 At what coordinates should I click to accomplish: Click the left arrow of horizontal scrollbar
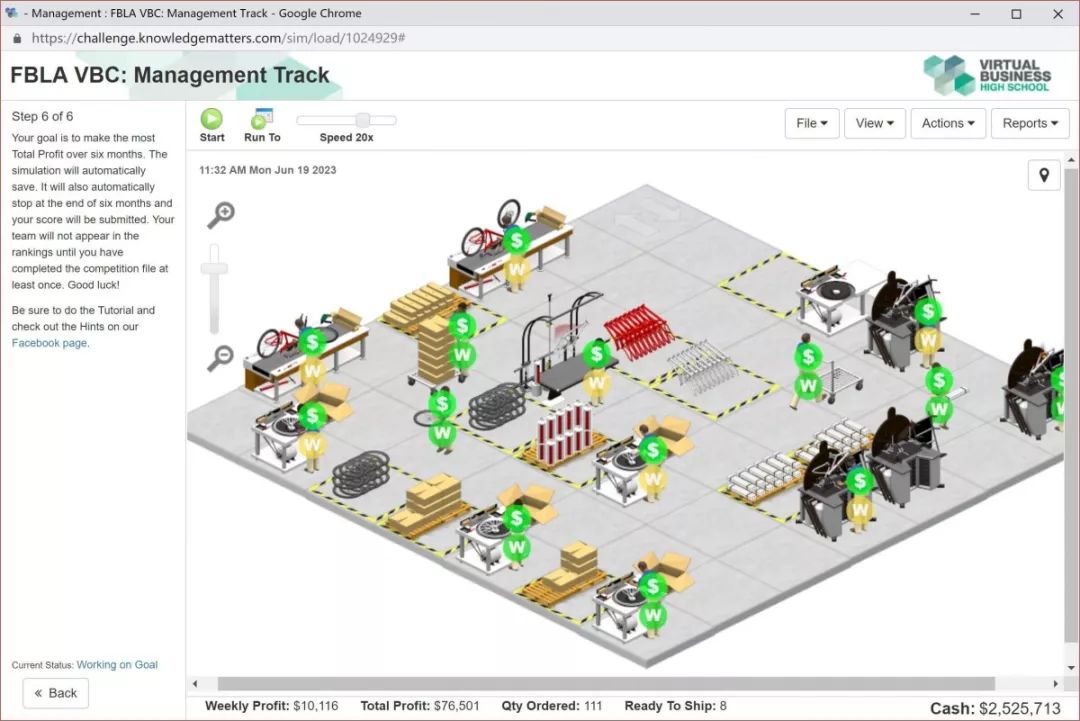pyautogui.click(x=195, y=684)
